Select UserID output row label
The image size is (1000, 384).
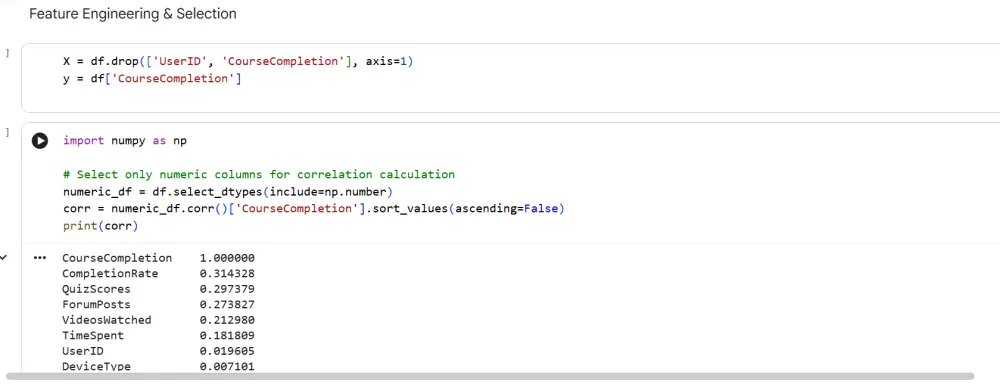pyautogui.click(x=82, y=351)
